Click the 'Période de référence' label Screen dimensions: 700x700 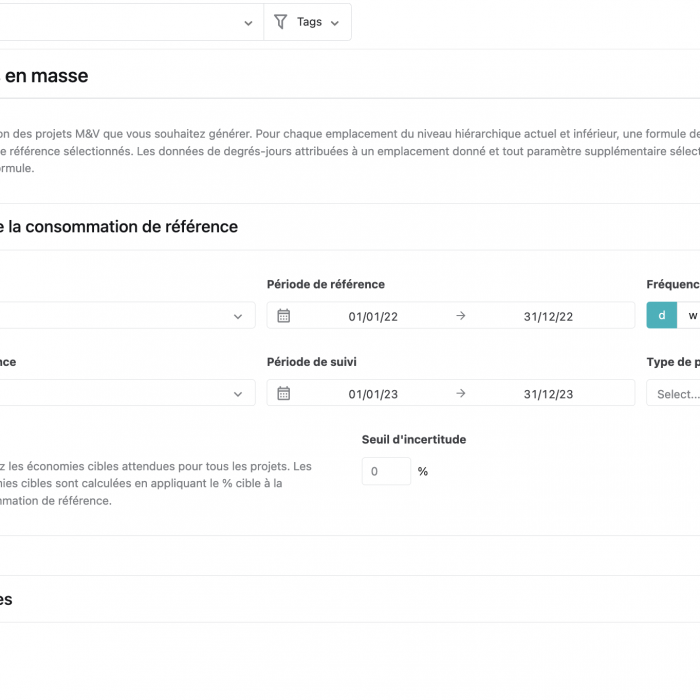[x=326, y=284]
